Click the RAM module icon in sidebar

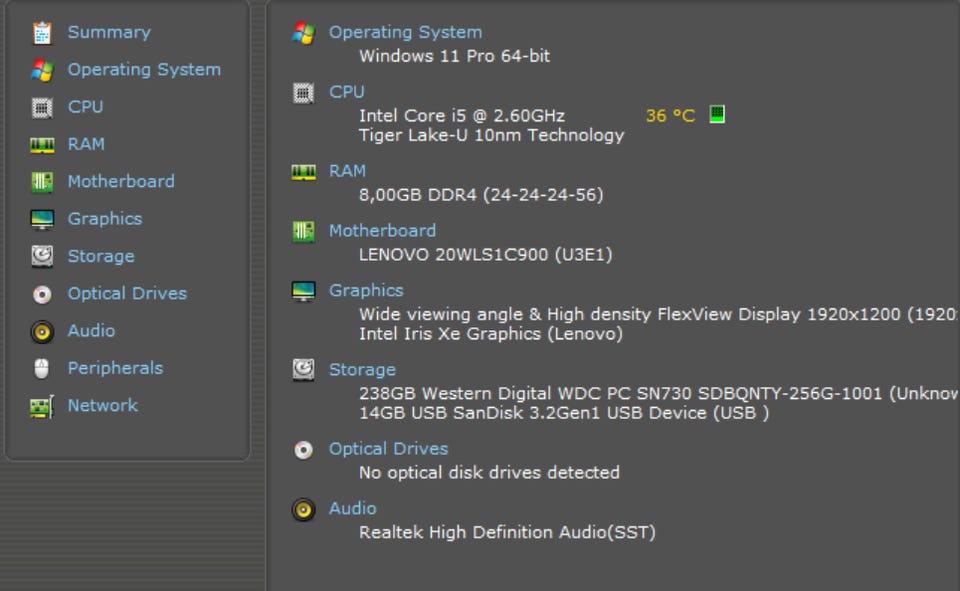[x=41, y=144]
